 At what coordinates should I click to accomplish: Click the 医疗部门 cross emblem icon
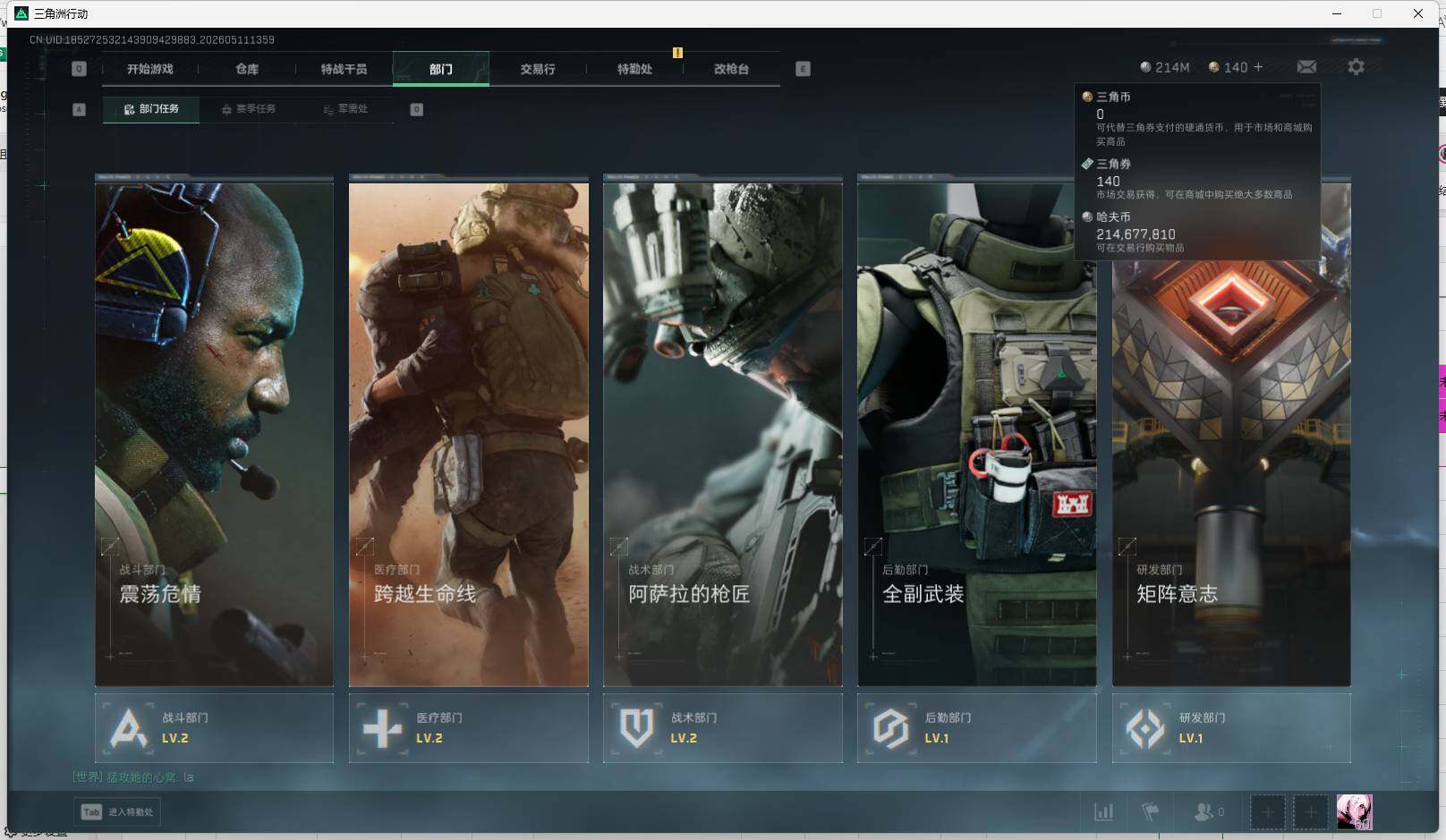point(382,728)
